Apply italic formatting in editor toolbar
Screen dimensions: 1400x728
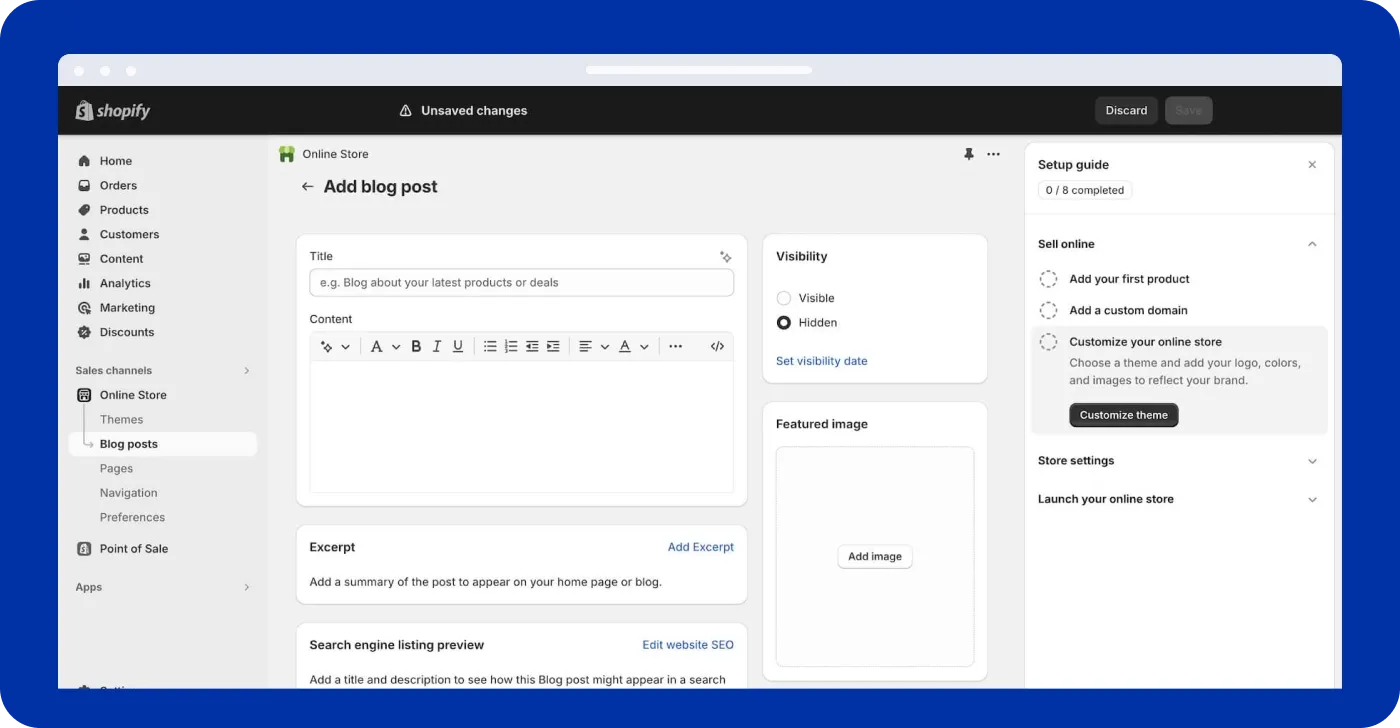pos(437,346)
